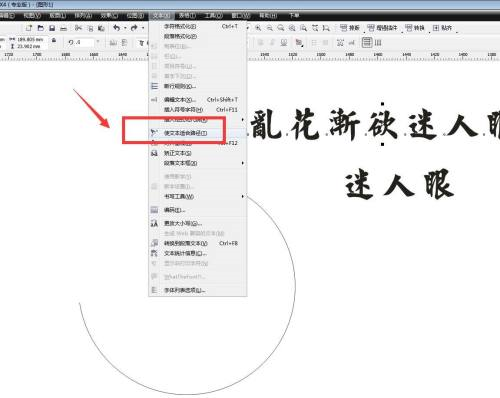The height and width of the screenshot is (398, 500).
Task: Click the underline text icon
Action: [x=284, y=42]
